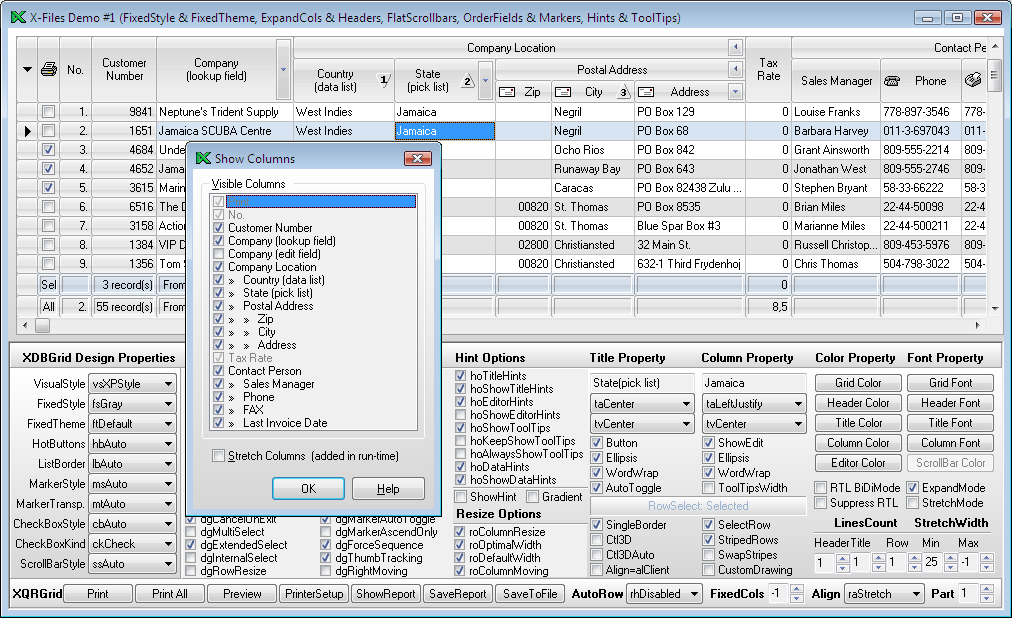Image resolution: width=1012 pixels, height=618 pixels.
Task: Open the Align raStretch dropdown
Action: pos(914,594)
